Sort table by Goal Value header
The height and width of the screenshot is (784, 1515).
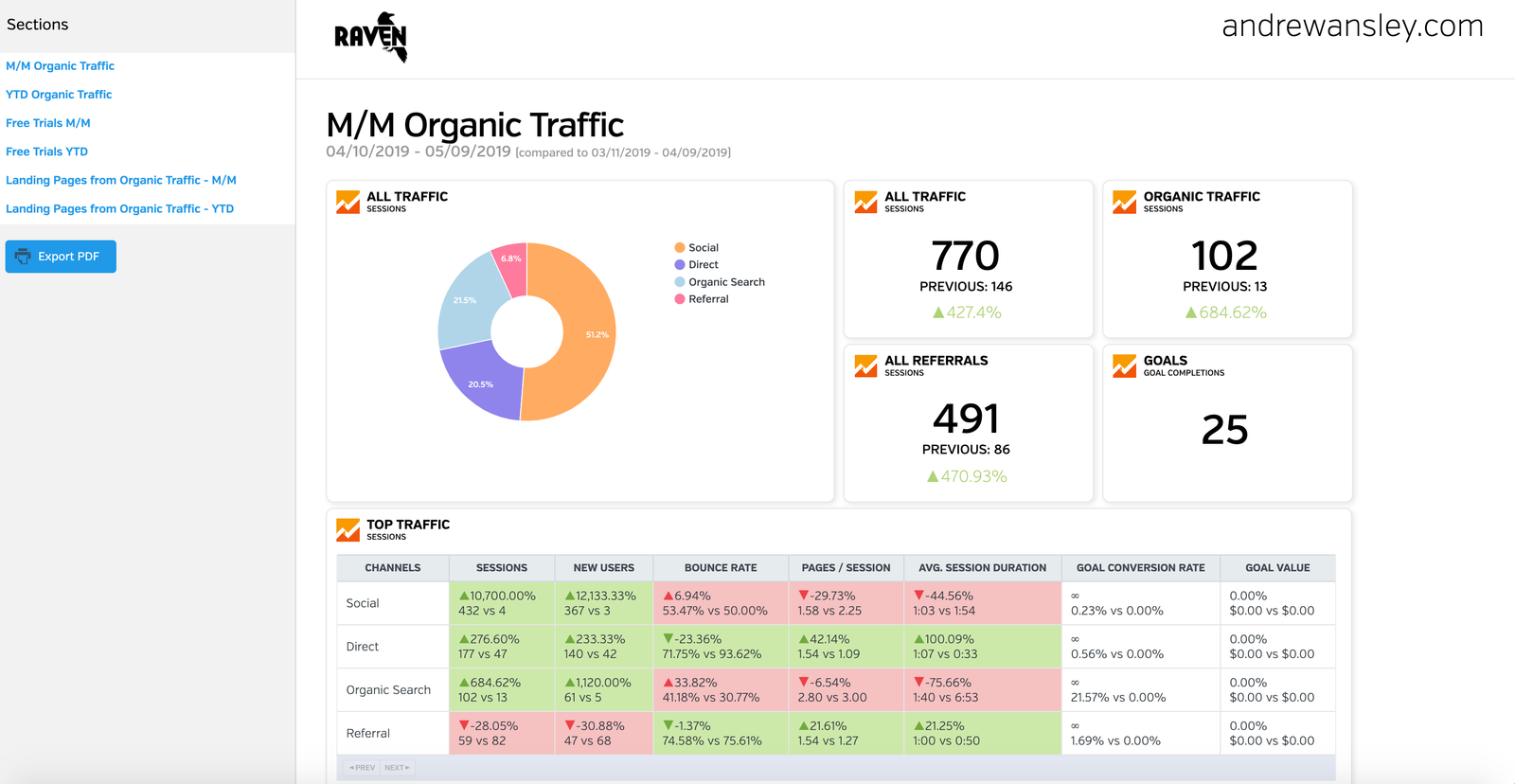pyautogui.click(x=1278, y=568)
